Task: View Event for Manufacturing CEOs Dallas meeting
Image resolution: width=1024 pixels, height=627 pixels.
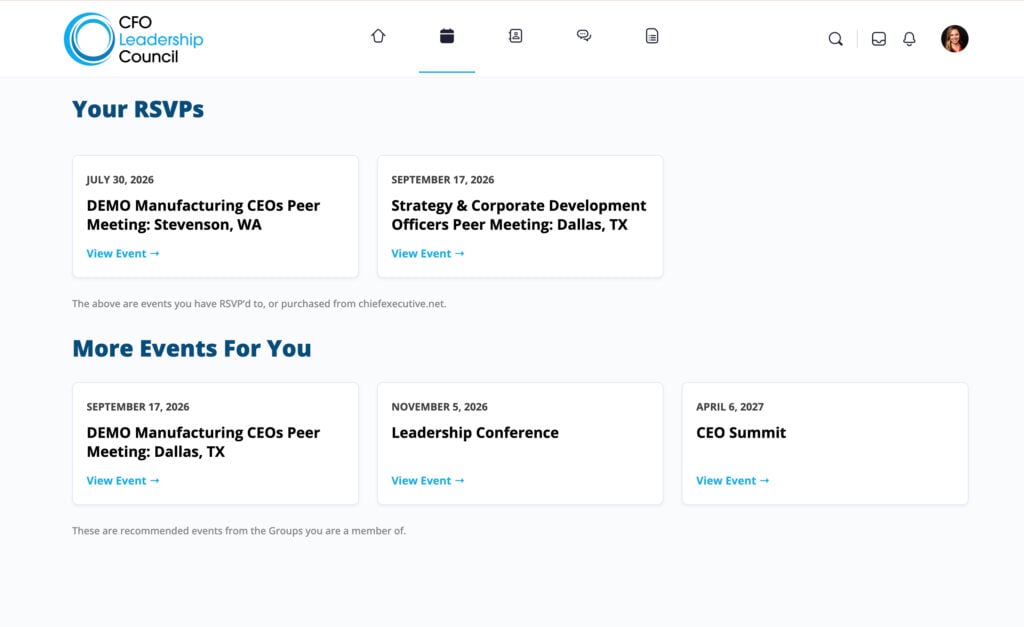Action: click(x=123, y=481)
